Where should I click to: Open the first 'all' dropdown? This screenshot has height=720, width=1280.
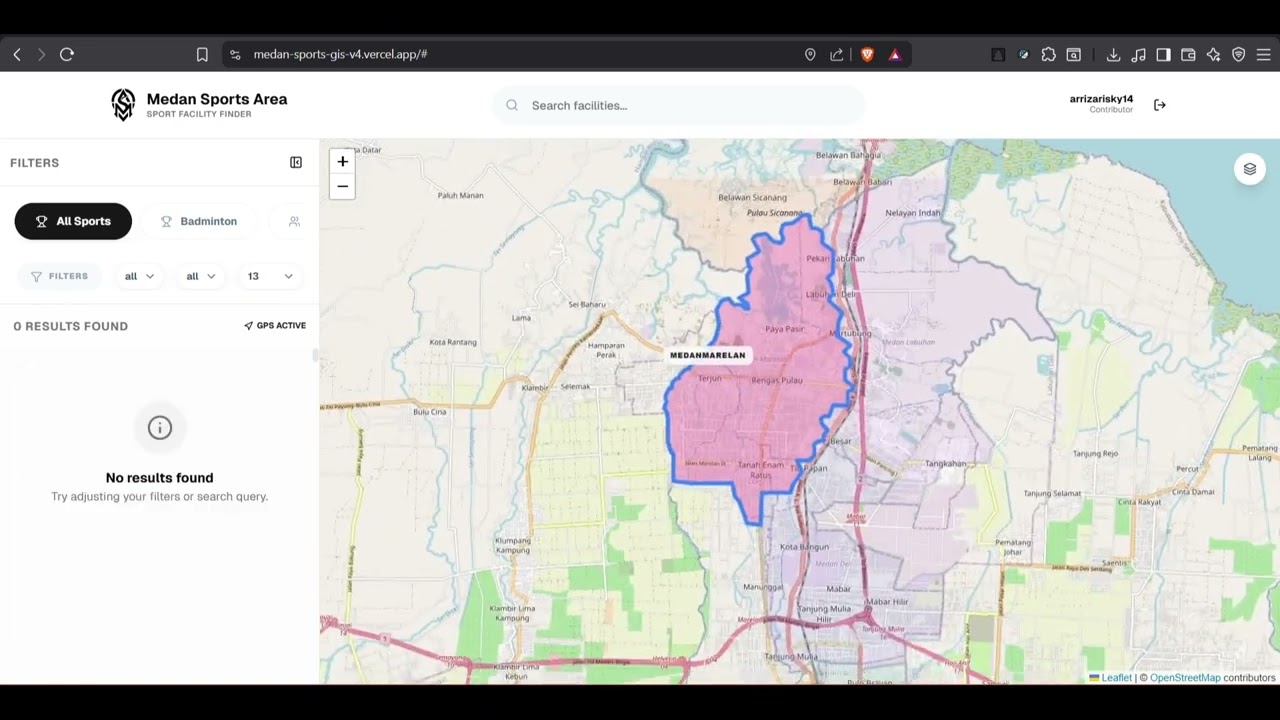139,276
